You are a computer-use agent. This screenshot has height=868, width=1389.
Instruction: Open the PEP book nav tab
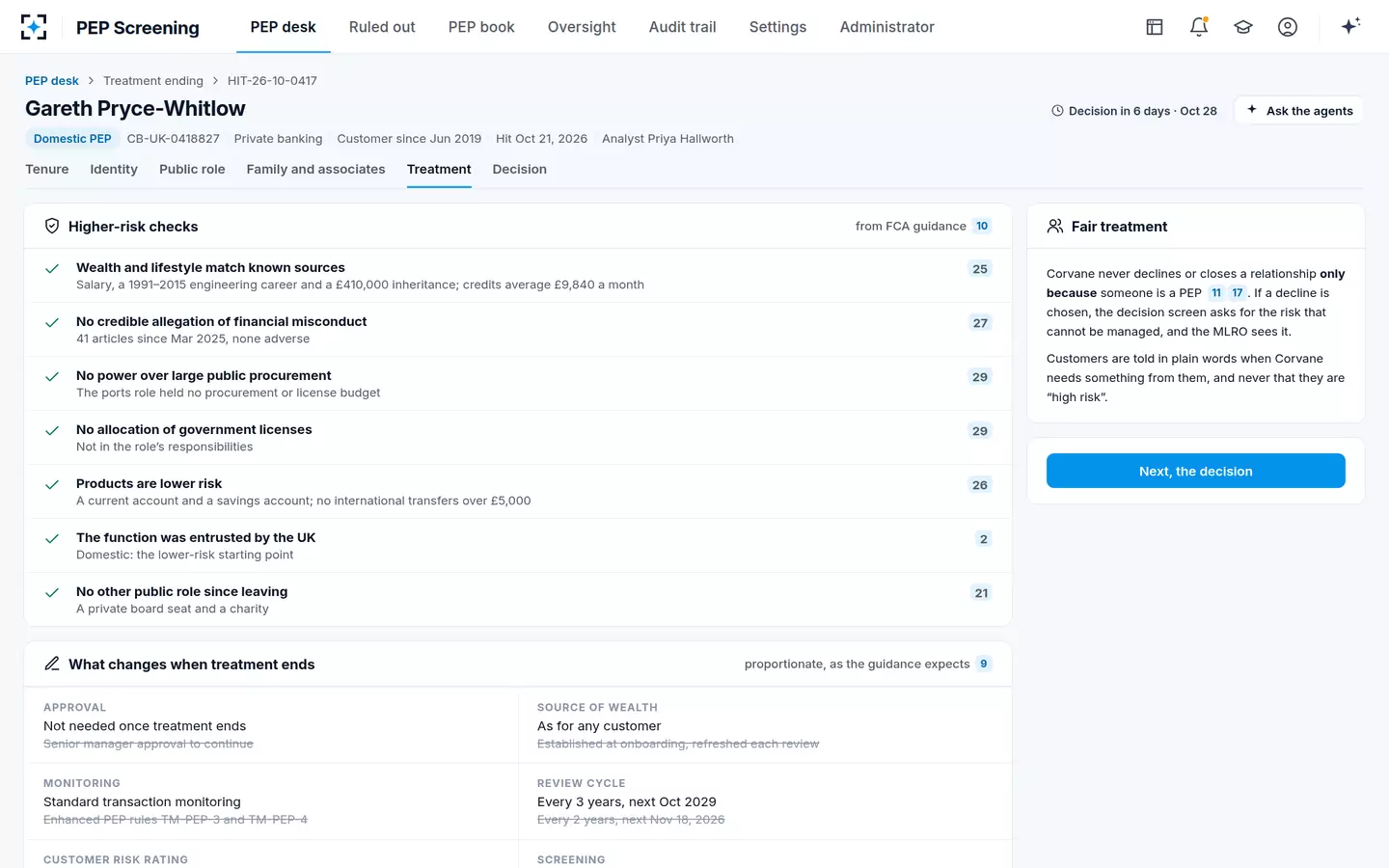(481, 27)
